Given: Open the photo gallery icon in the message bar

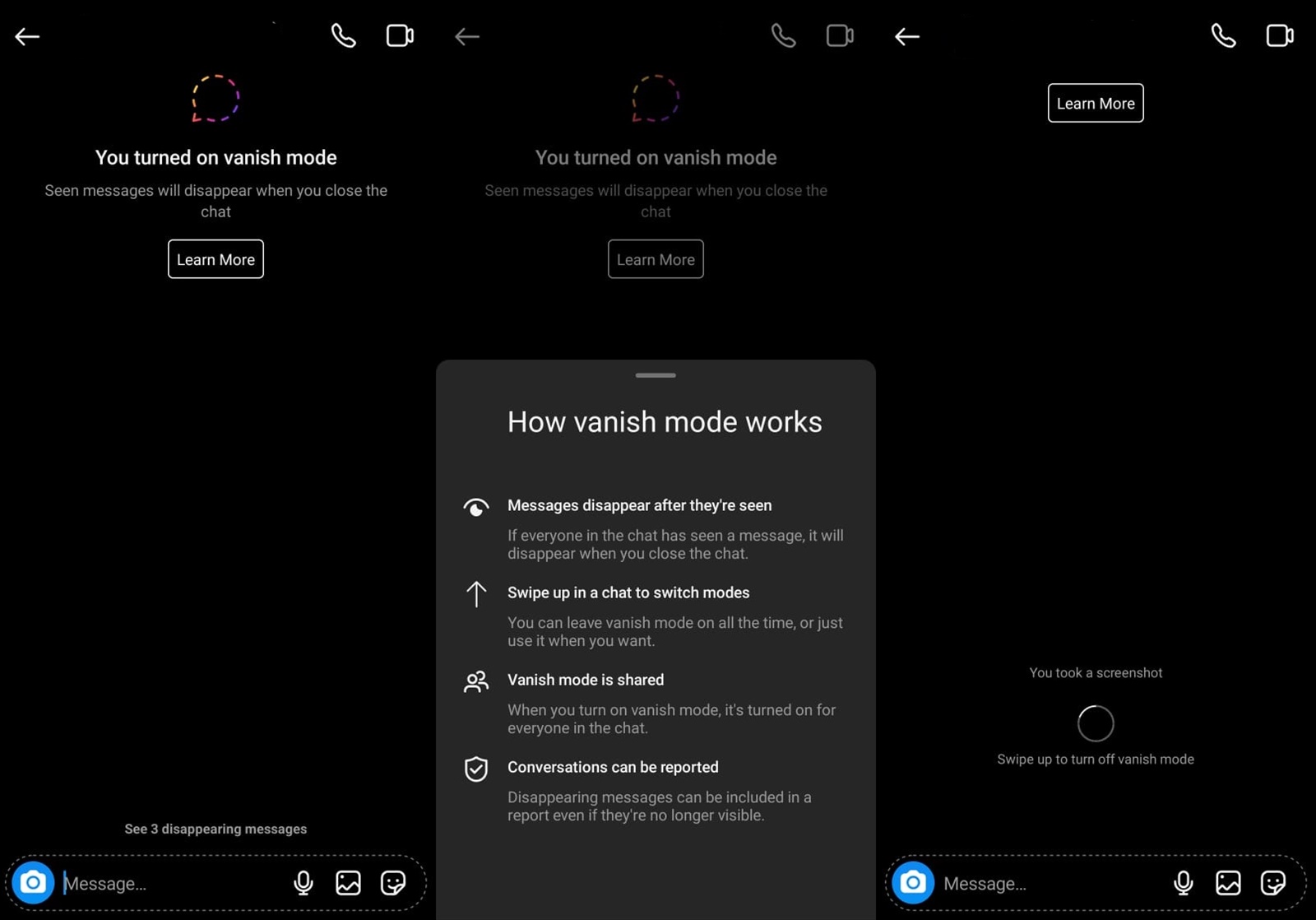Looking at the screenshot, I should (348, 883).
